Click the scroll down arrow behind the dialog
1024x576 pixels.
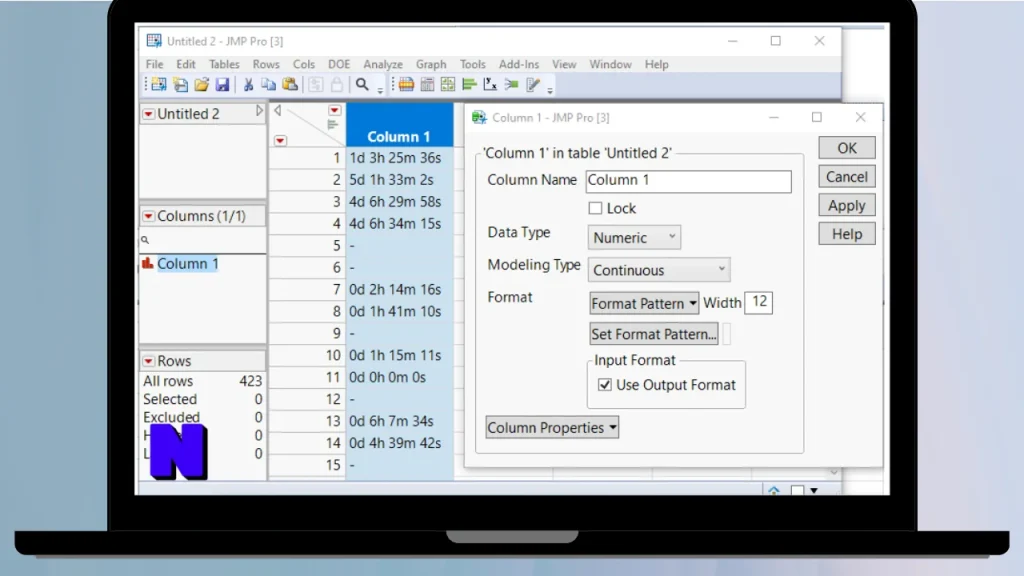pyautogui.click(x=834, y=472)
